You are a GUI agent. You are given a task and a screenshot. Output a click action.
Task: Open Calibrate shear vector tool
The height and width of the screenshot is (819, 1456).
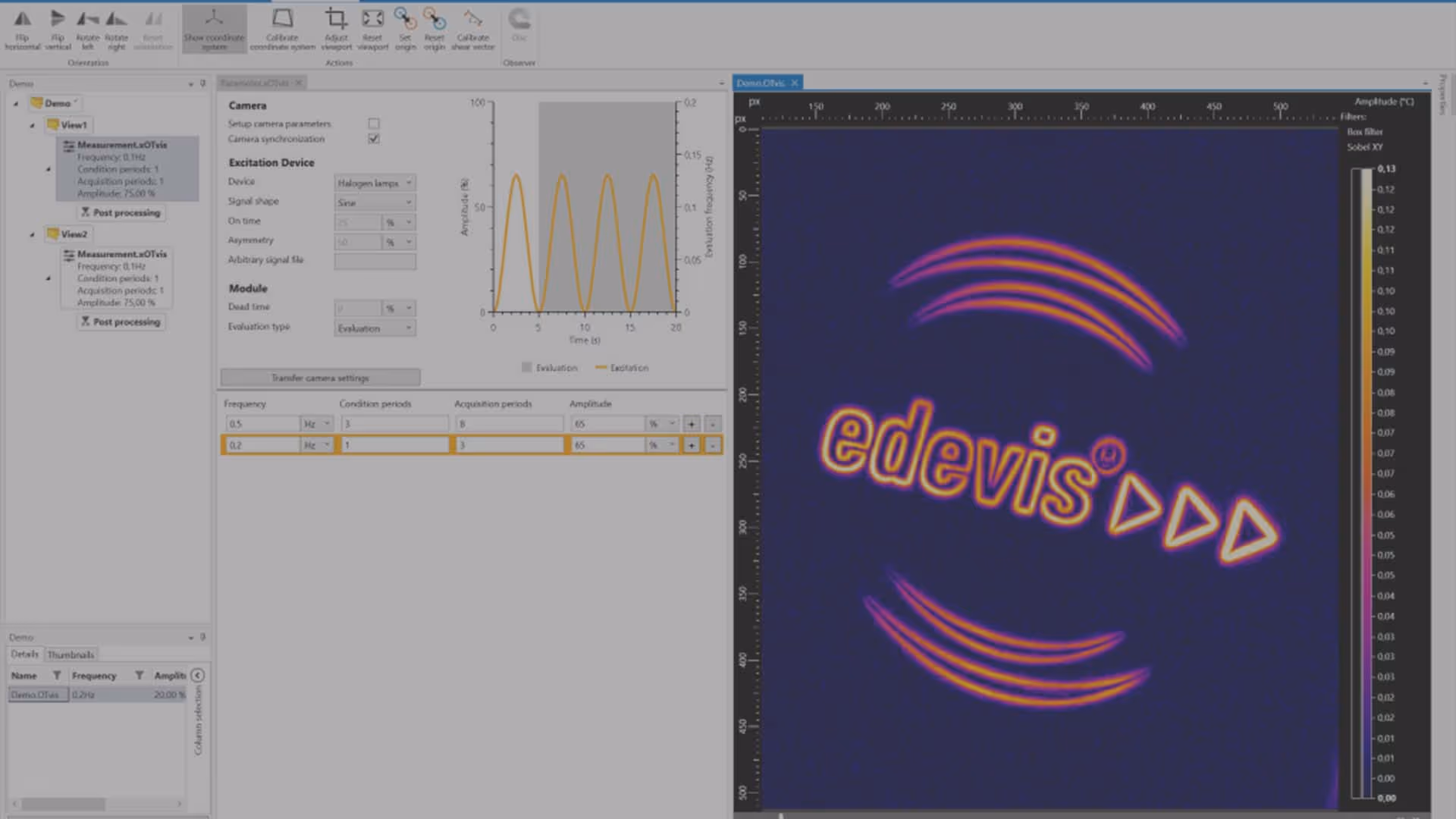coord(472,29)
